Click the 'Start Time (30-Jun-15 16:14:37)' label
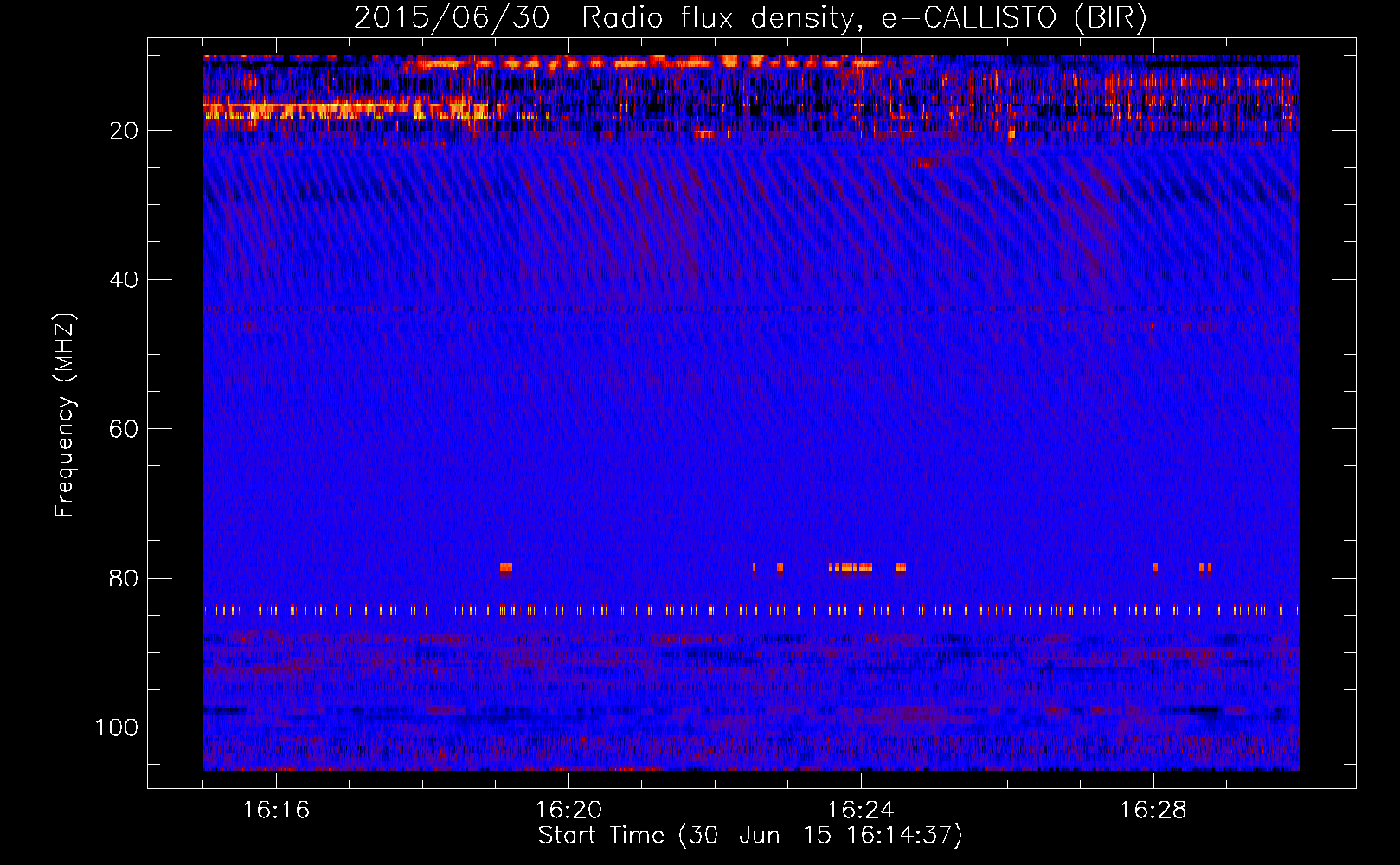The height and width of the screenshot is (865, 1400). click(750, 836)
